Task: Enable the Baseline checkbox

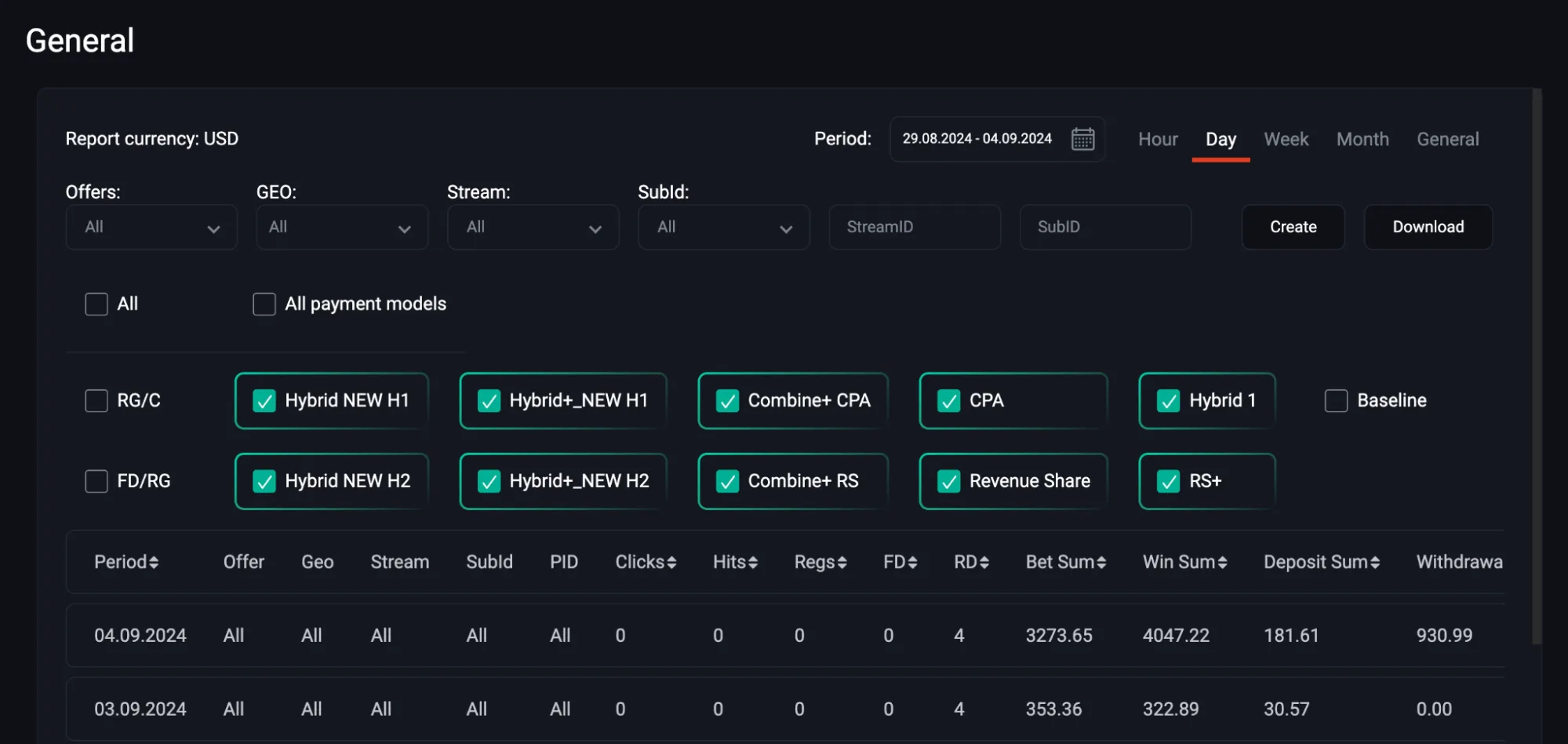Action: [x=1336, y=400]
